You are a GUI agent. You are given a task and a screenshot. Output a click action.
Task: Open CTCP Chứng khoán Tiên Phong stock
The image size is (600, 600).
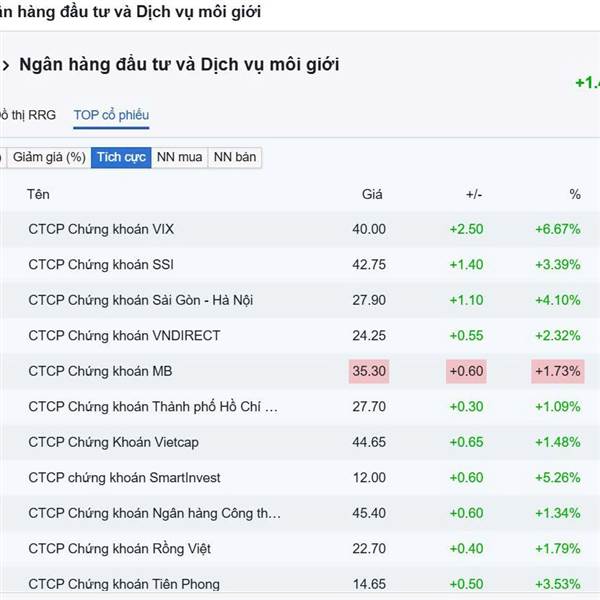[x=124, y=584]
